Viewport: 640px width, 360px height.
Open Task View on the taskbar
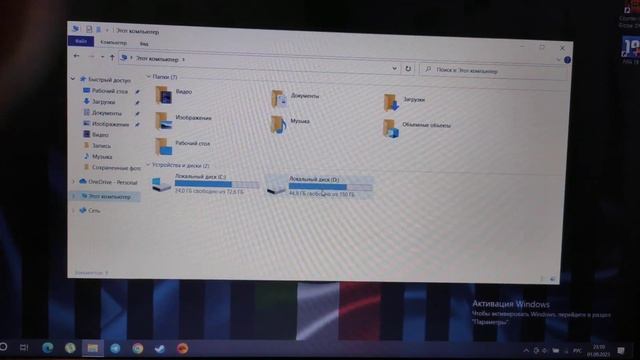(x=24, y=348)
